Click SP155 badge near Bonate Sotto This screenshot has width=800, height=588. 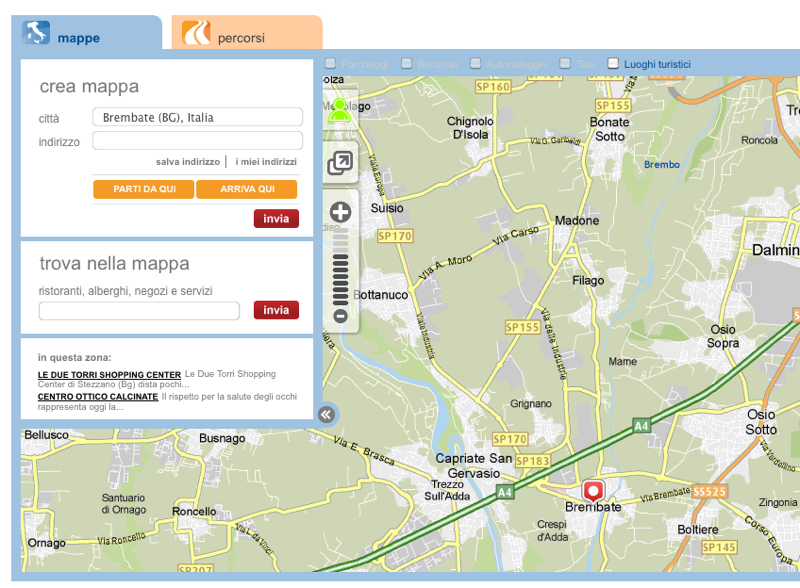coord(613,106)
